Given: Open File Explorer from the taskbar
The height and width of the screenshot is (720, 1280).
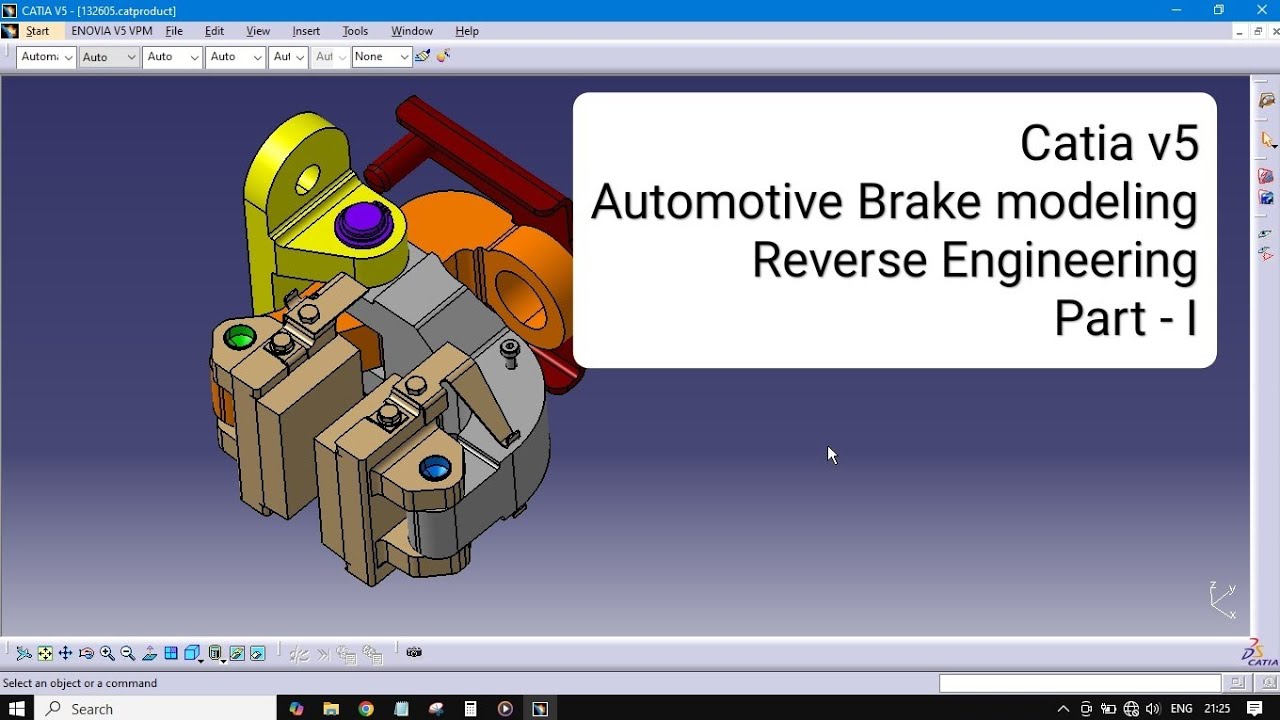Looking at the screenshot, I should [331, 708].
